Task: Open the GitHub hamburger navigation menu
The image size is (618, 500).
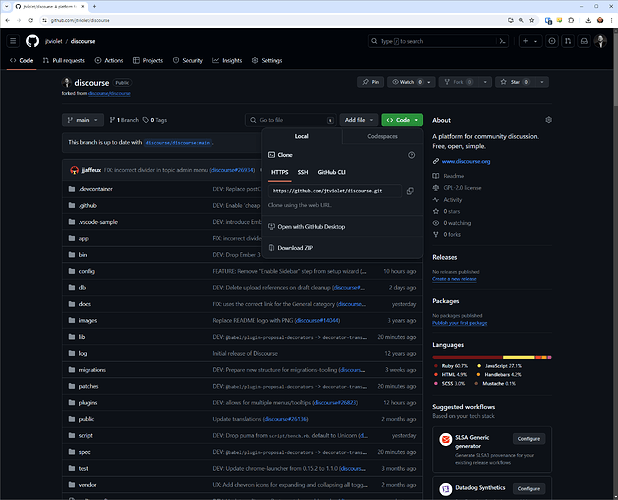Action: [x=13, y=41]
